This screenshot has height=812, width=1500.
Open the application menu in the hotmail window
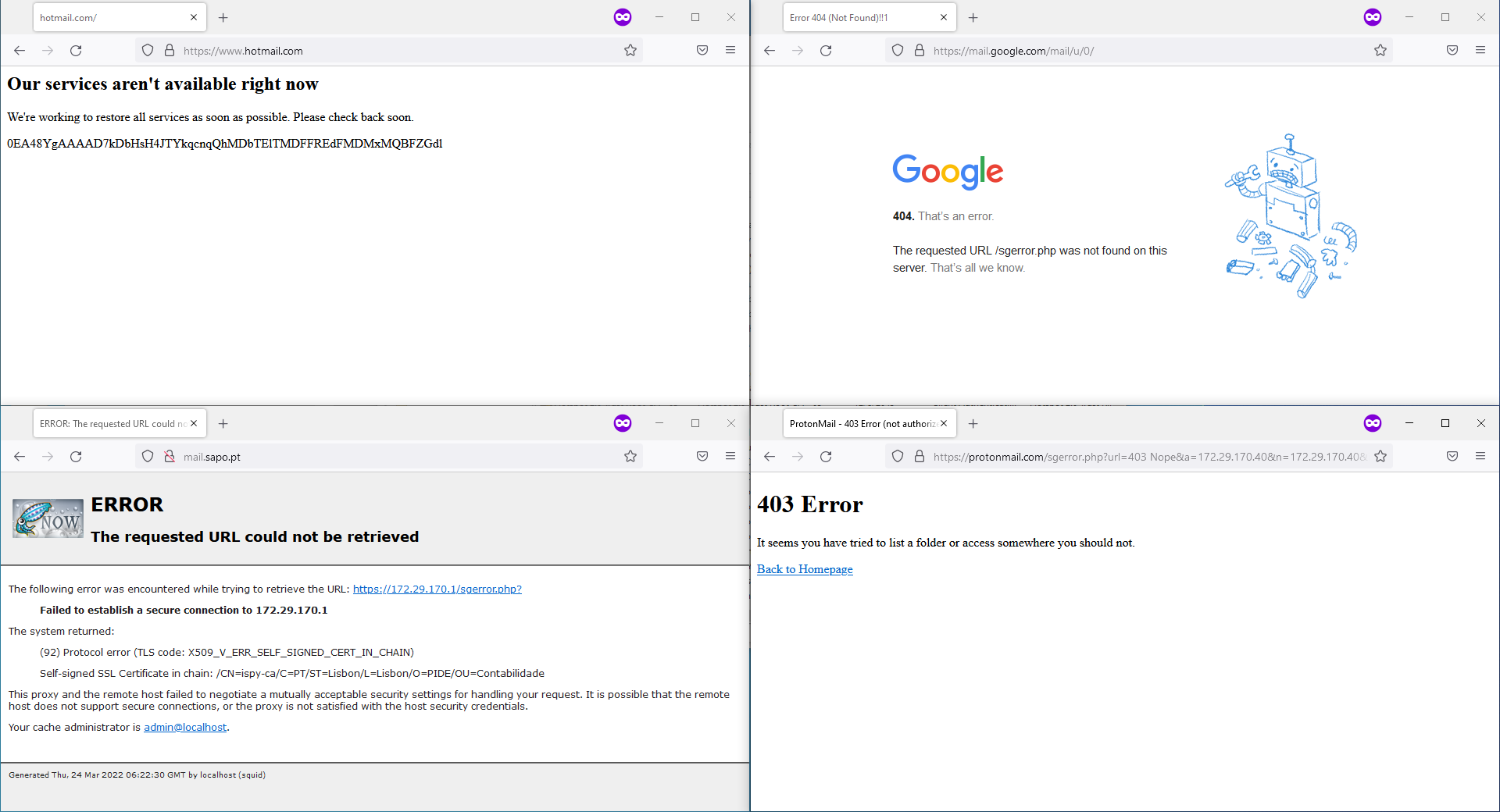(730, 50)
